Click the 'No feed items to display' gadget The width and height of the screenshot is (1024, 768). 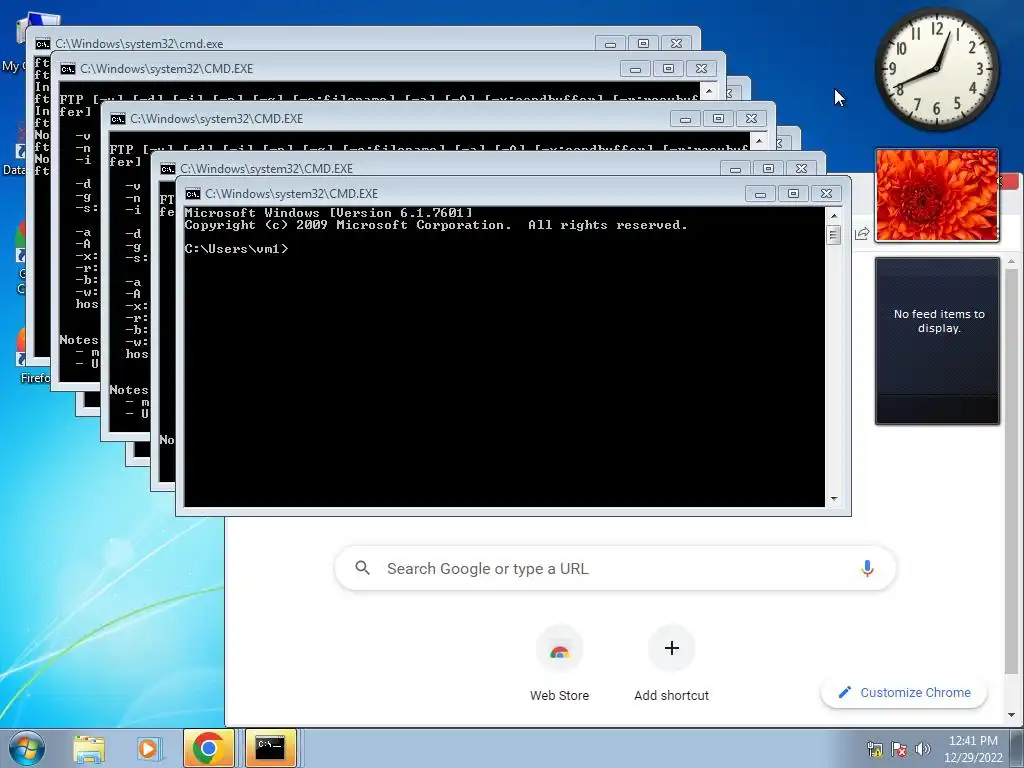(x=937, y=340)
